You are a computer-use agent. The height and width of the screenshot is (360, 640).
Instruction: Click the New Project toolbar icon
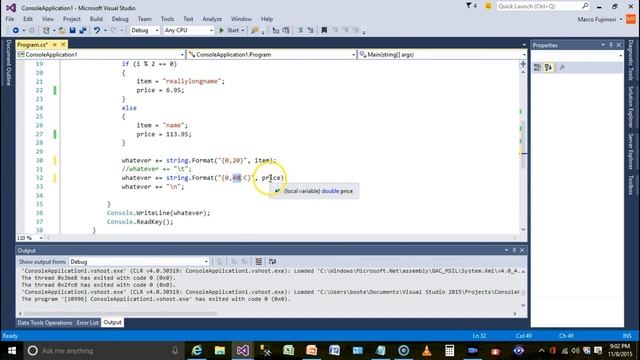click(46, 30)
